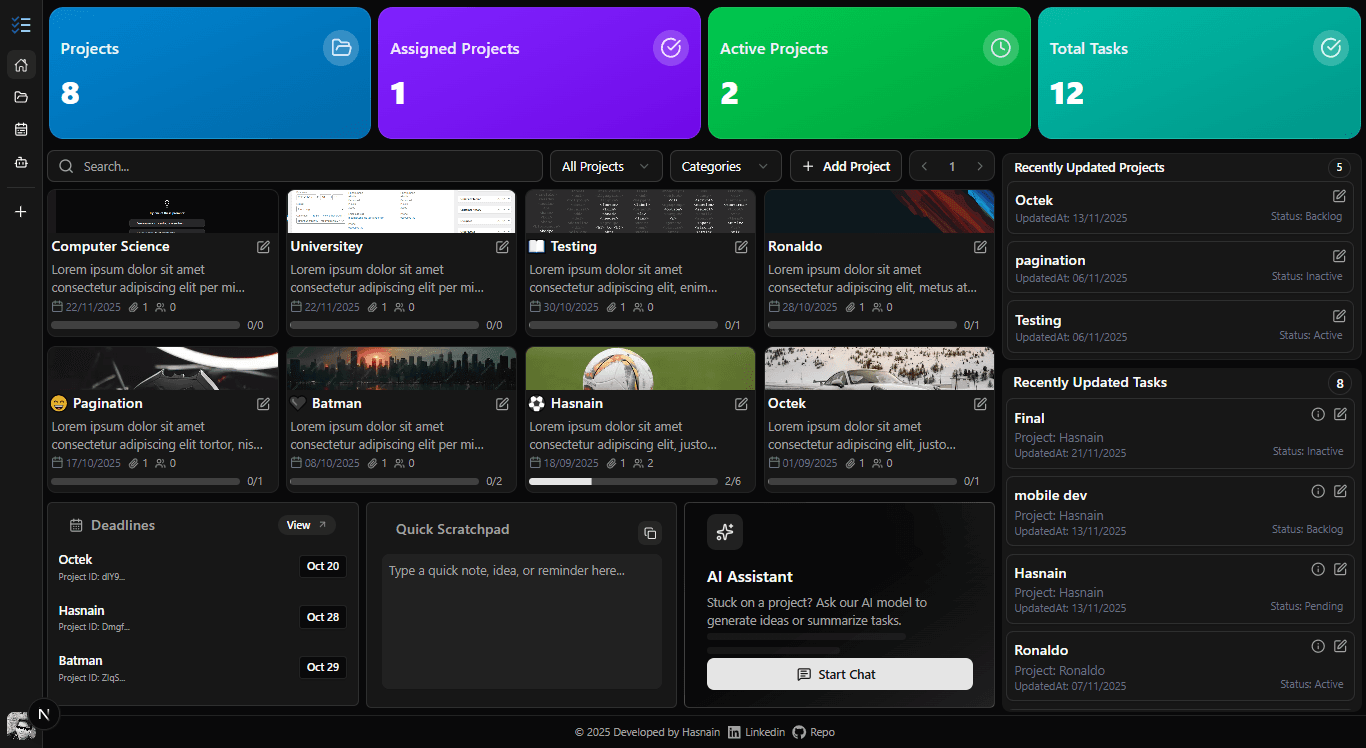Open the Deadlines View link
Screen dimensions: 1366x748
[x=306, y=524]
